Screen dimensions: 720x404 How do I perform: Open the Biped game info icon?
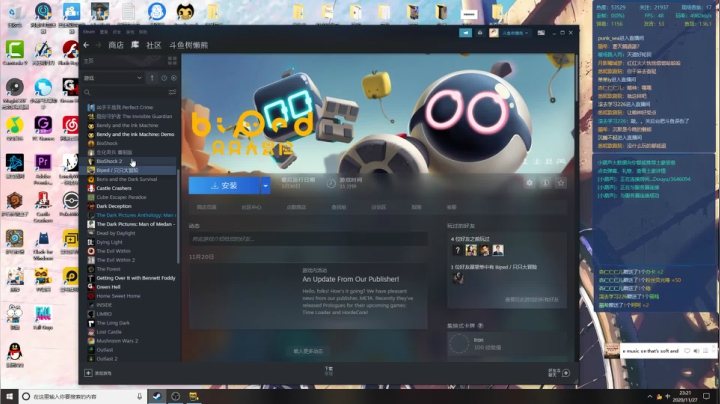[545, 183]
